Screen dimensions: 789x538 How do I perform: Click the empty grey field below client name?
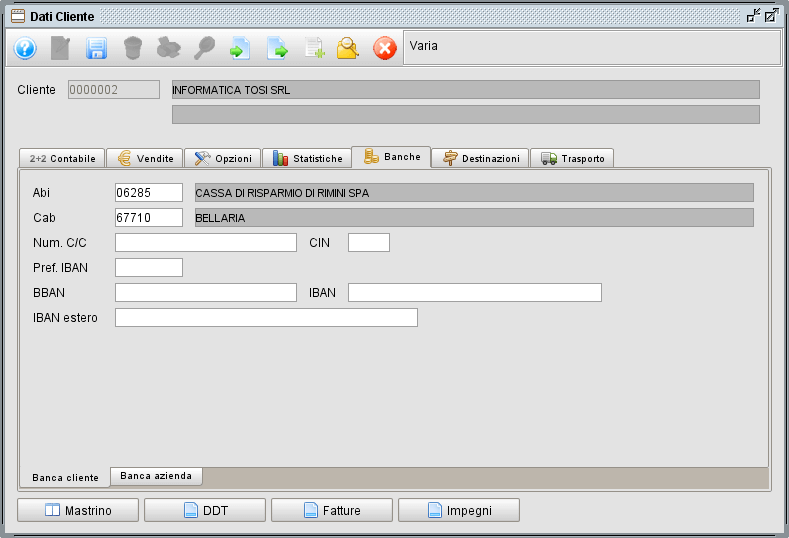point(466,114)
